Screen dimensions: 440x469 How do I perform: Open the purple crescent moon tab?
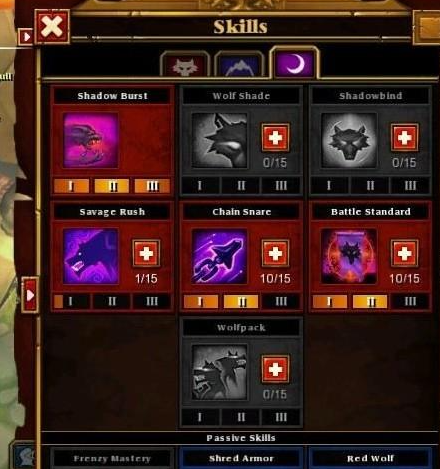295,63
